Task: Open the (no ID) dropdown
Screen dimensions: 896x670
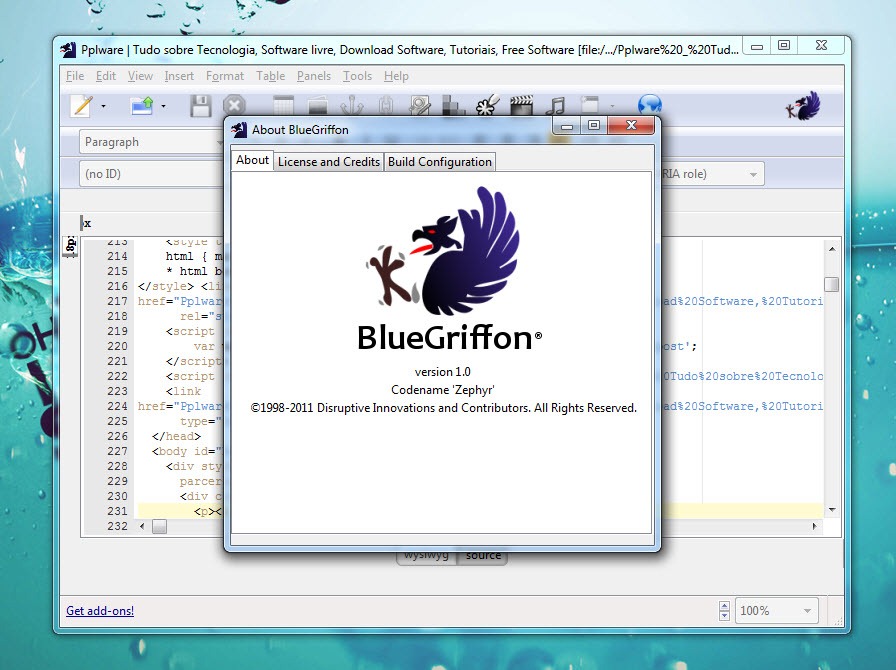Action: click(x=151, y=174)
